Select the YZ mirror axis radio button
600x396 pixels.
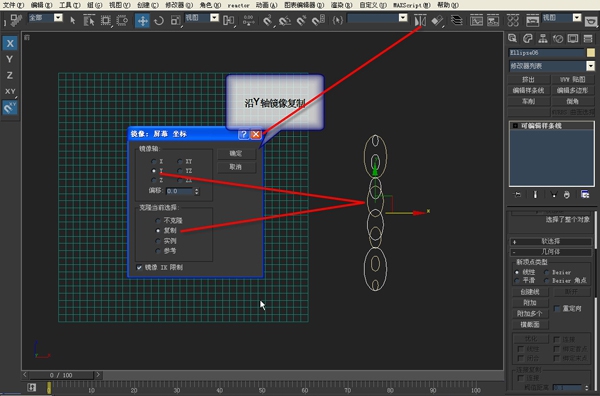(x=180, y=171)
